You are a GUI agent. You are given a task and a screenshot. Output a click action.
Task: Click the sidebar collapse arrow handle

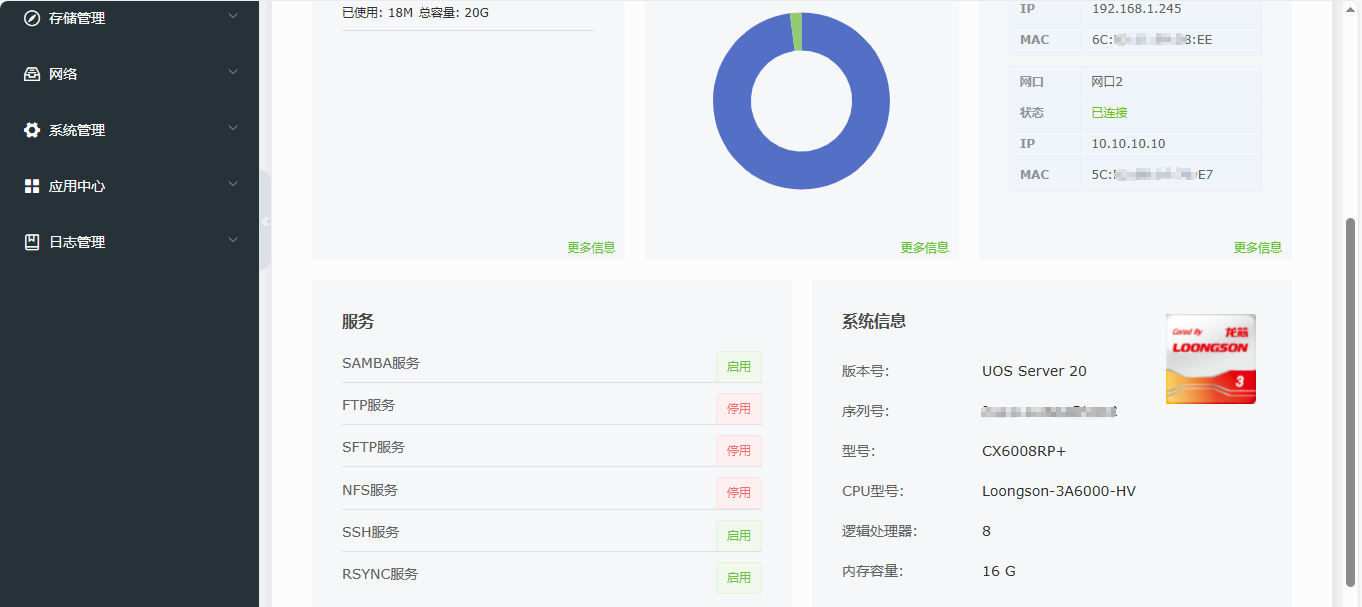pyautogui.click(x=266, y=221)
